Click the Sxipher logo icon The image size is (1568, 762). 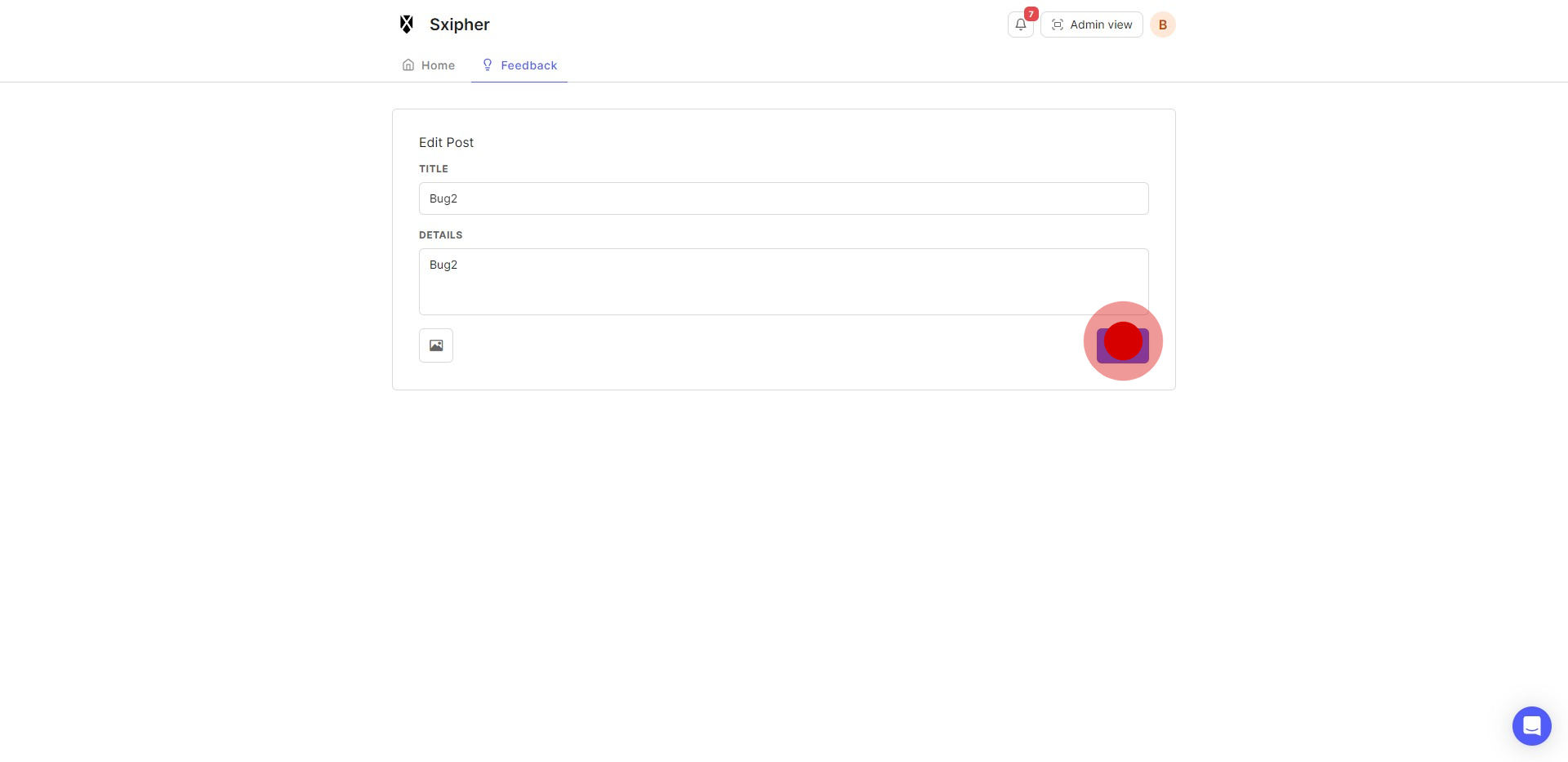[406, 24]
